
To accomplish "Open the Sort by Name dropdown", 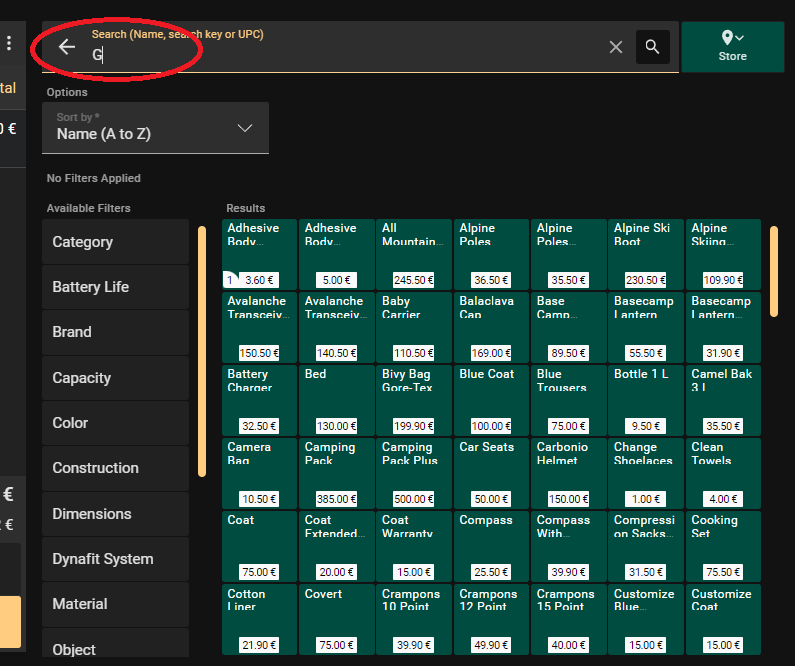I will [155, 128].
